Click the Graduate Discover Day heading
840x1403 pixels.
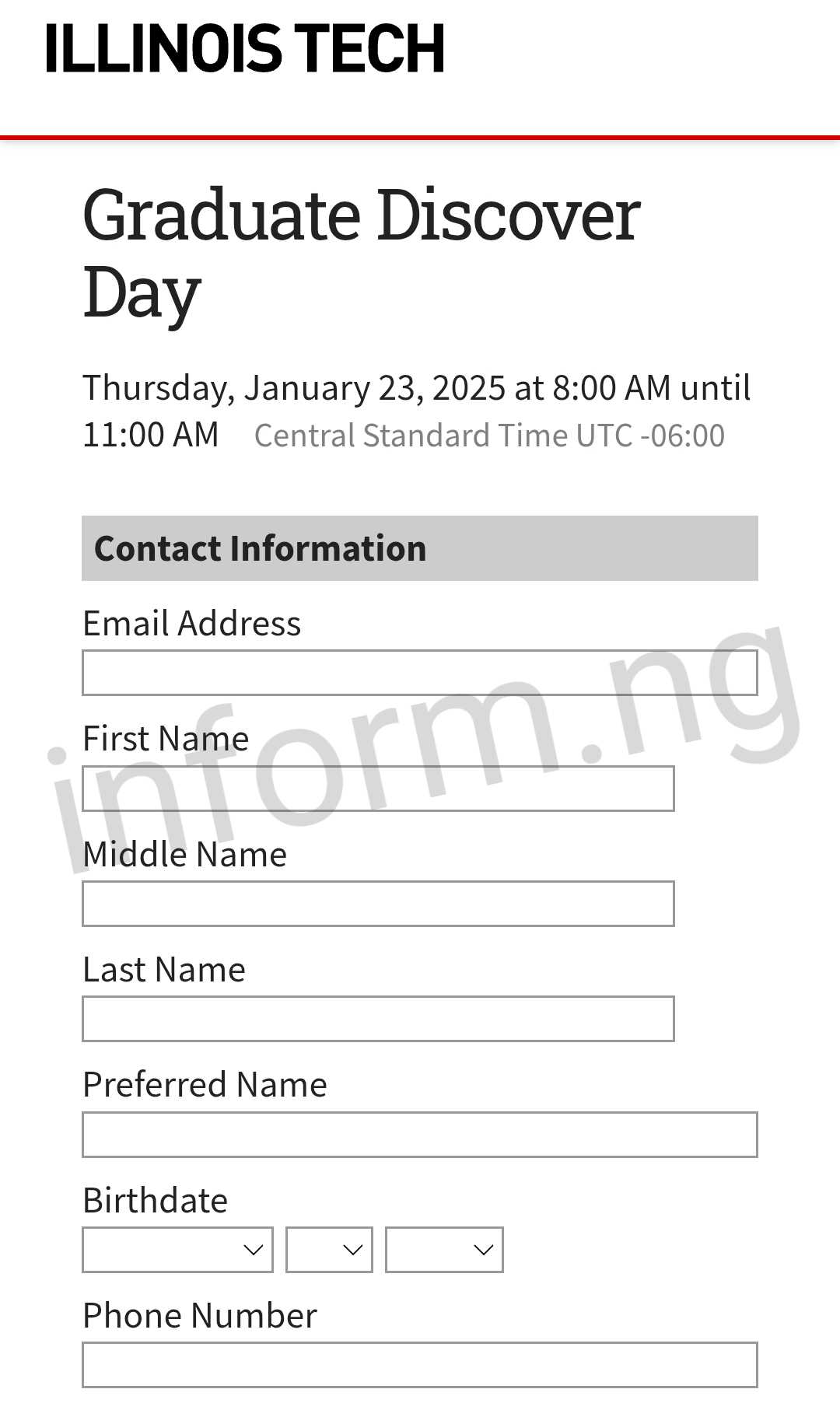click(362, 253)
